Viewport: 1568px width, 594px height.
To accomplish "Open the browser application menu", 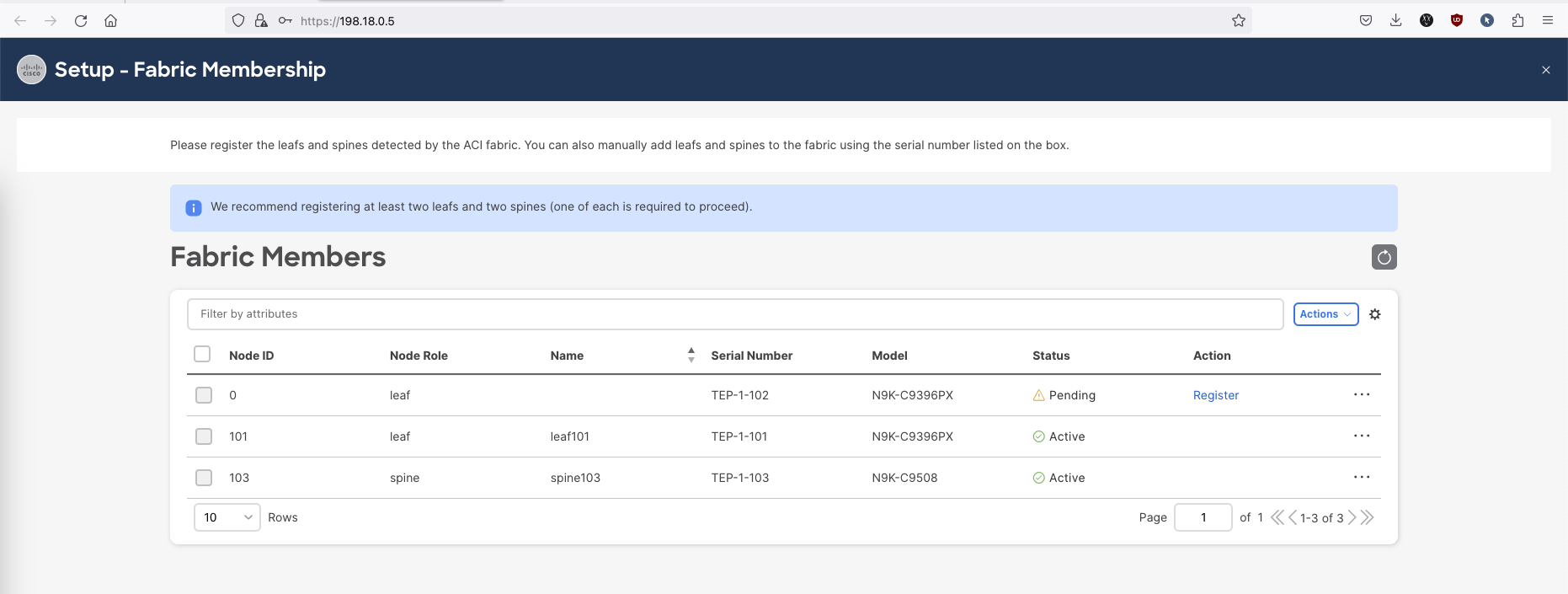I will 1547,20.
